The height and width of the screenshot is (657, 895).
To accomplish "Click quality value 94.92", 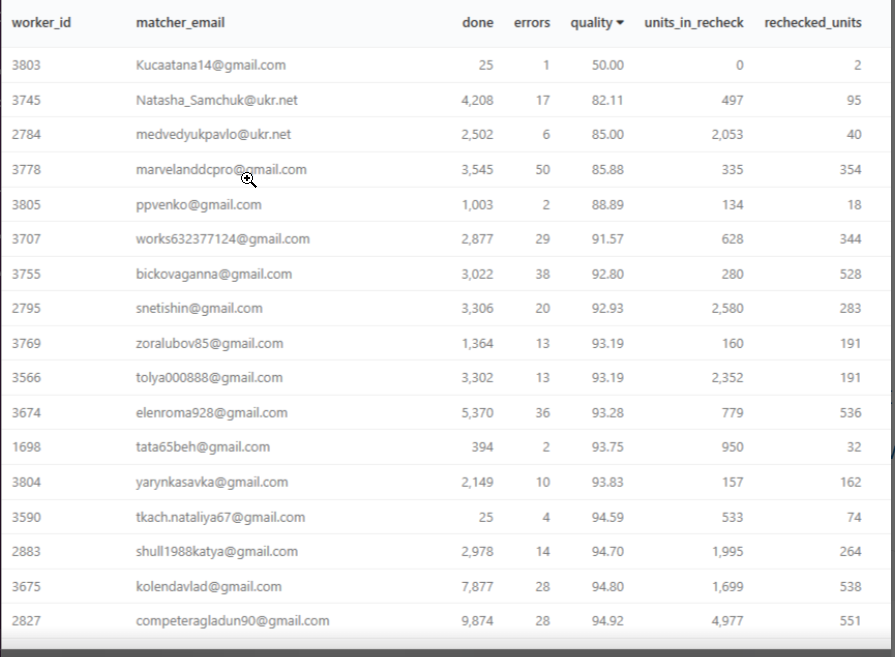I will click(x=607, y=621).
